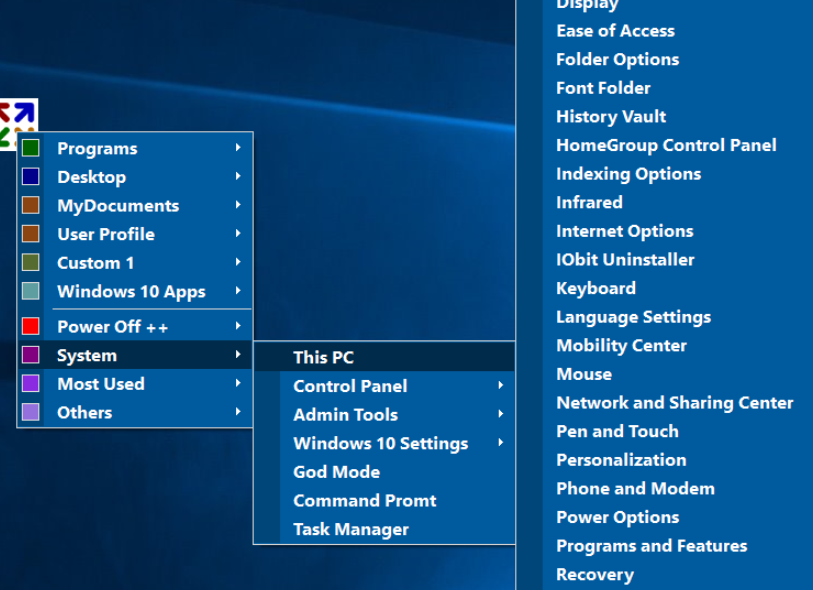Expand the MyDocuments submenu arrow
Screen dimensions: 813x590
coord(238,205)
